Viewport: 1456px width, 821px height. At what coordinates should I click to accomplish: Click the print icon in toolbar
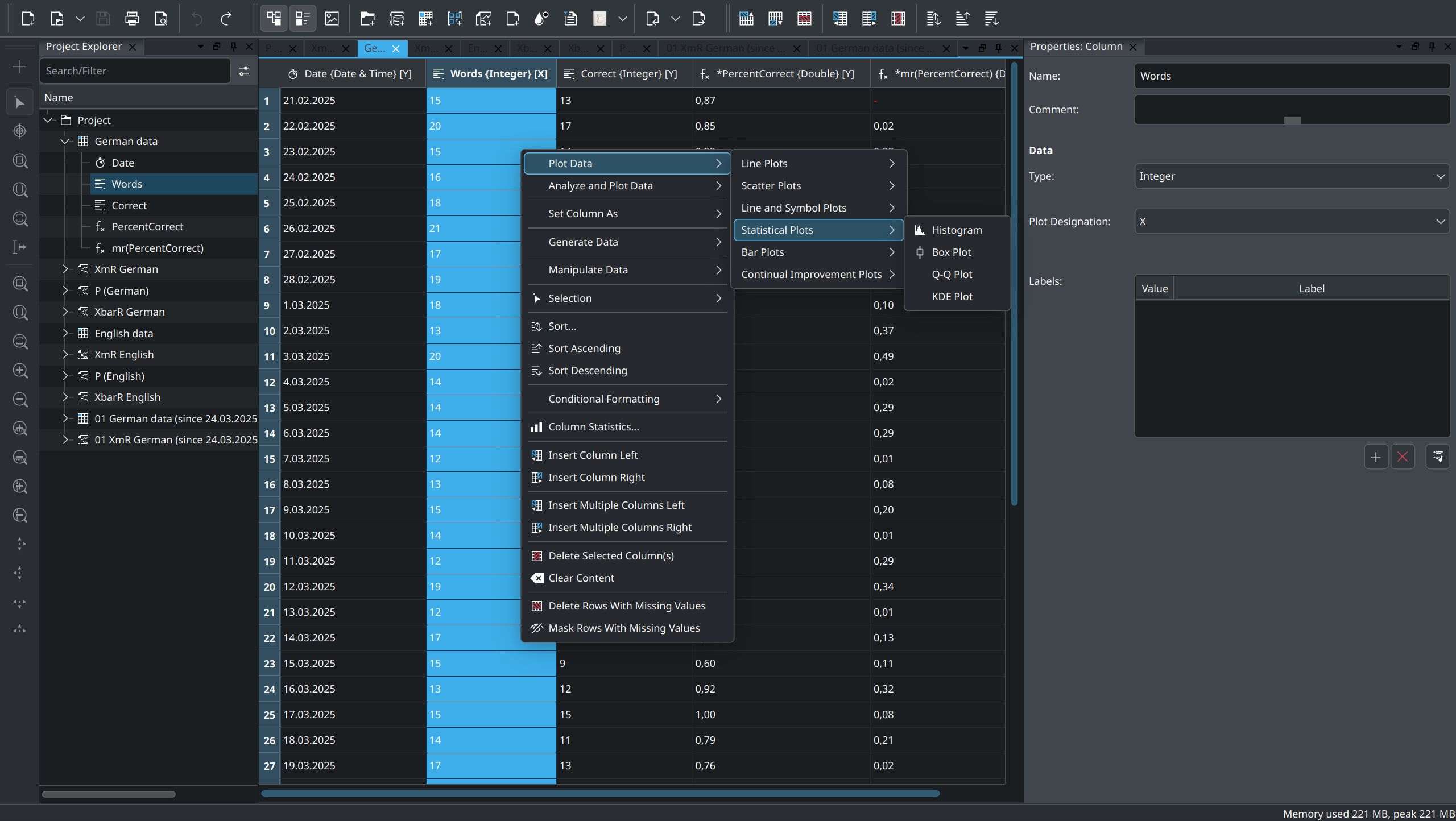132,19
